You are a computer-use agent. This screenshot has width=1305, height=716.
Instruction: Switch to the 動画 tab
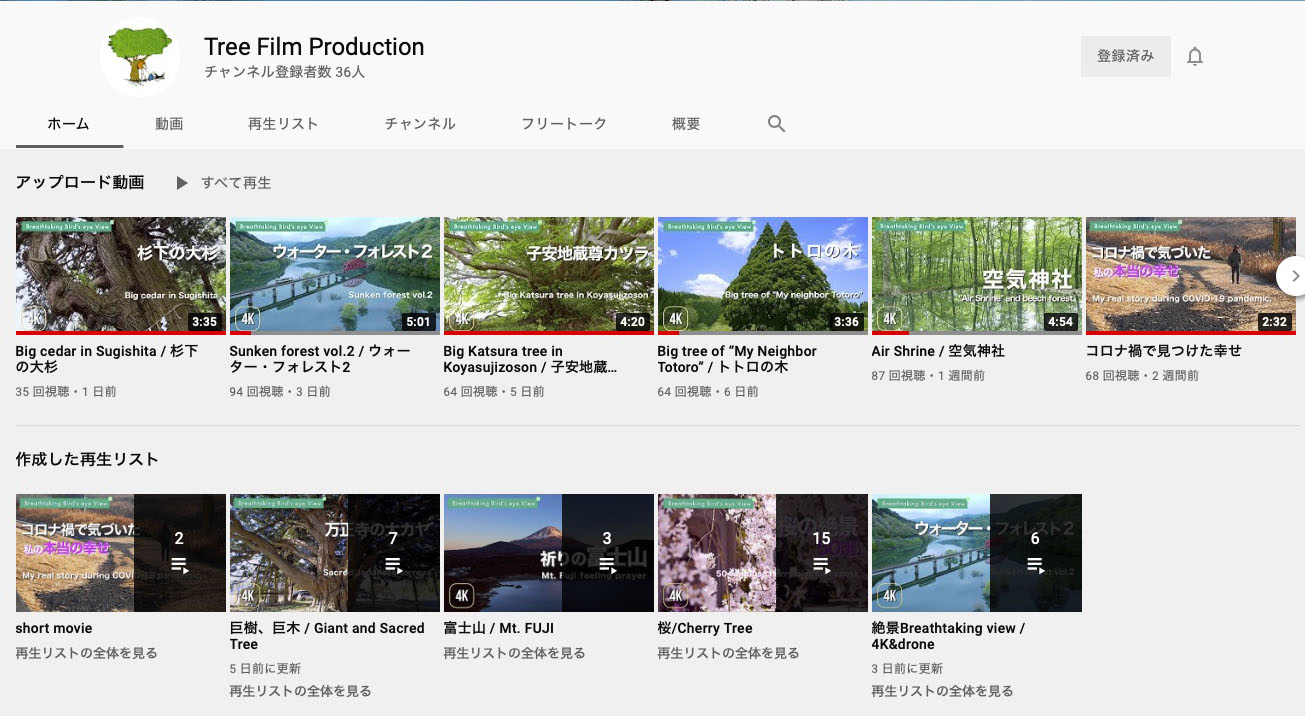[169, 124]
